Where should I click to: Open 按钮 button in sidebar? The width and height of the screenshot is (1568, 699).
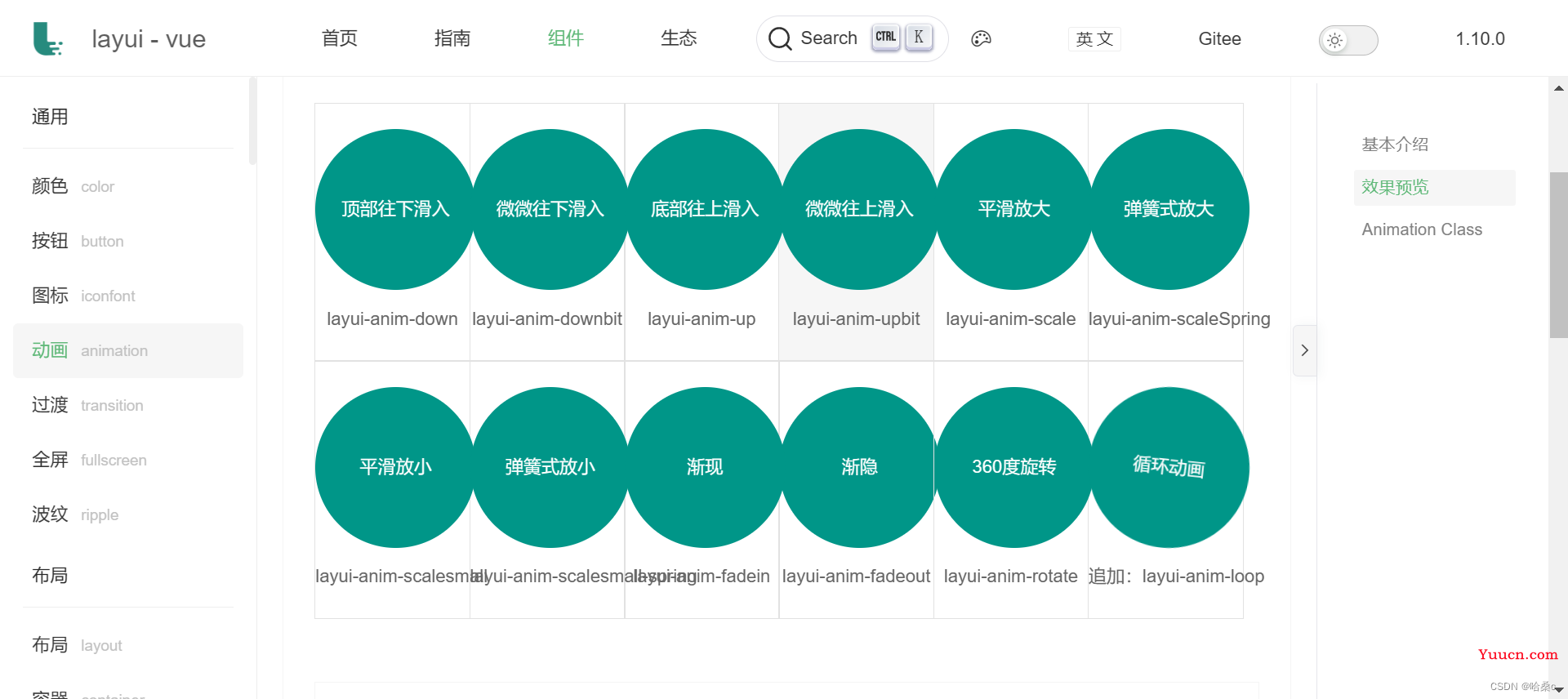coord(128,241)
